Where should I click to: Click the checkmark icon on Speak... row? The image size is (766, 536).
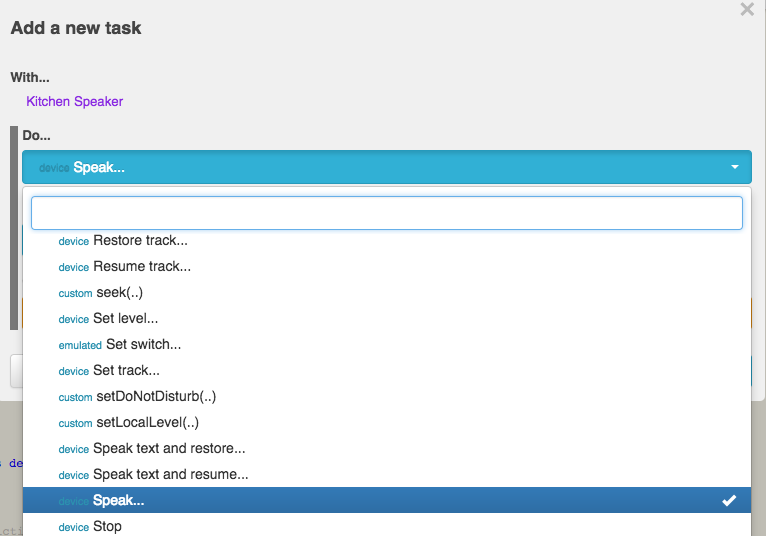tap(729, 500)
